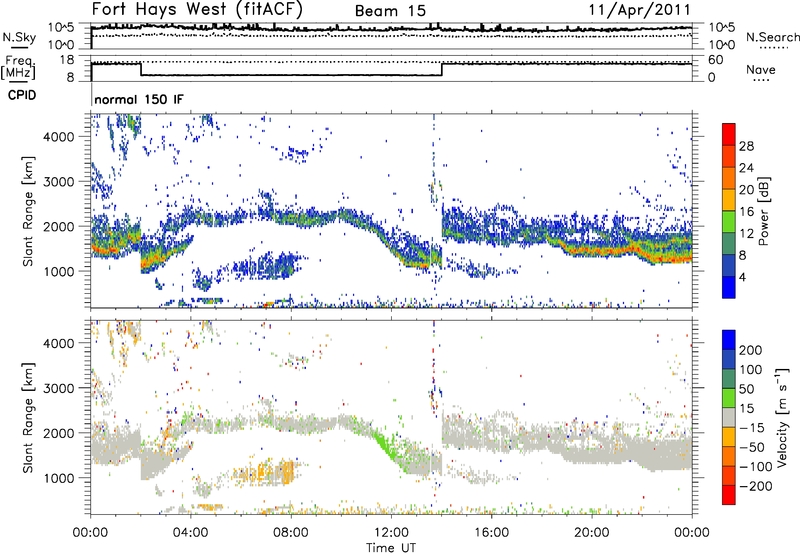Click the power panel 'Slant Range [km]' label
This screenshot has width=800, height=554.
click(28, 211)
